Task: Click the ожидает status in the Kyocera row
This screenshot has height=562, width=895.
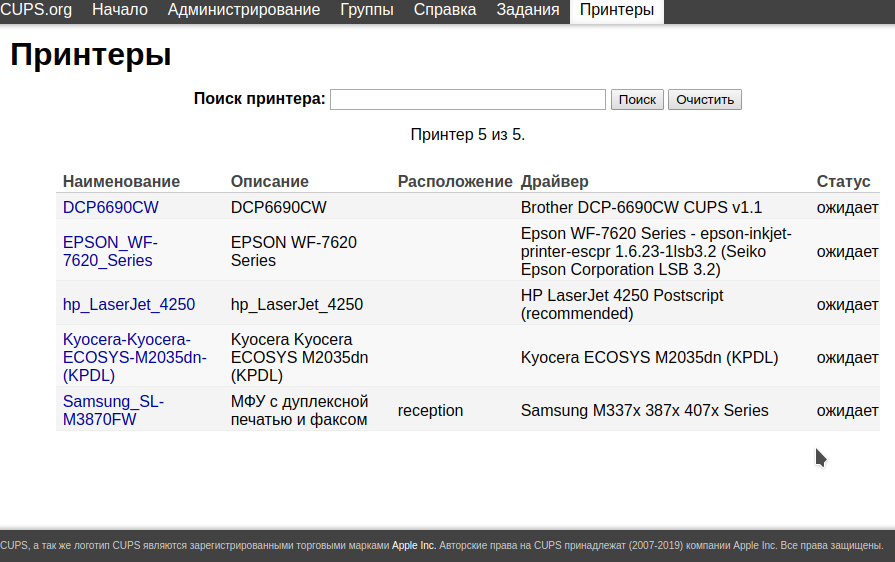Action: click(847, 357)
